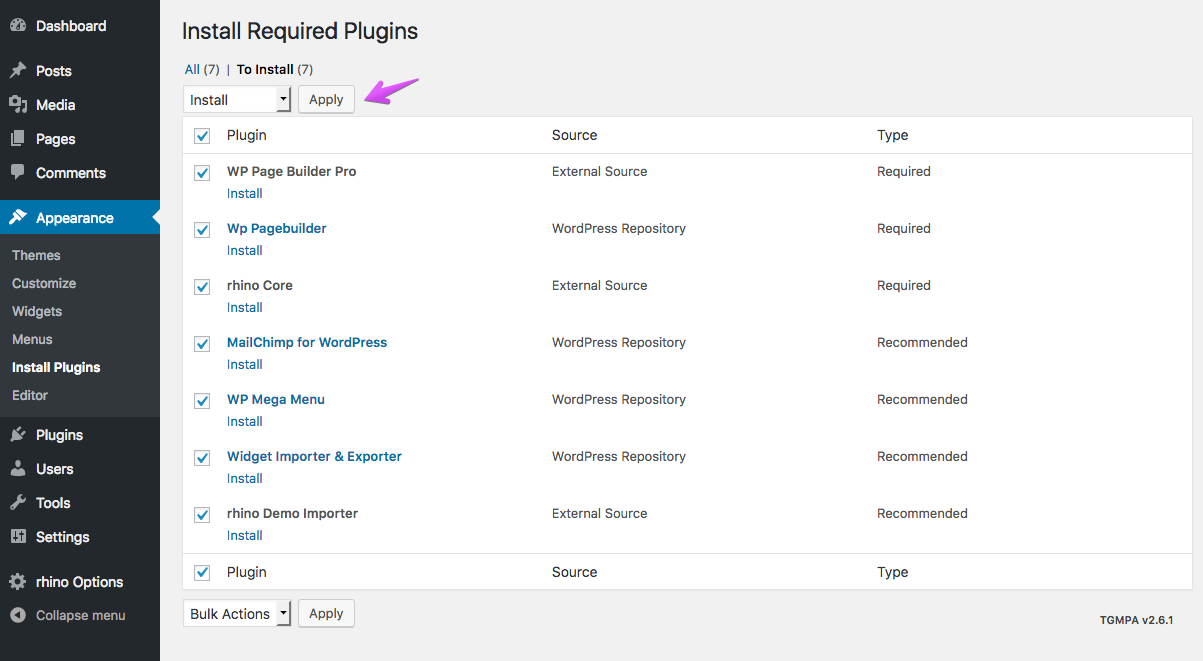Click the TGMPA v2.6.1 version text
The image size is (1203, 661).
(x=1136, y=620)
